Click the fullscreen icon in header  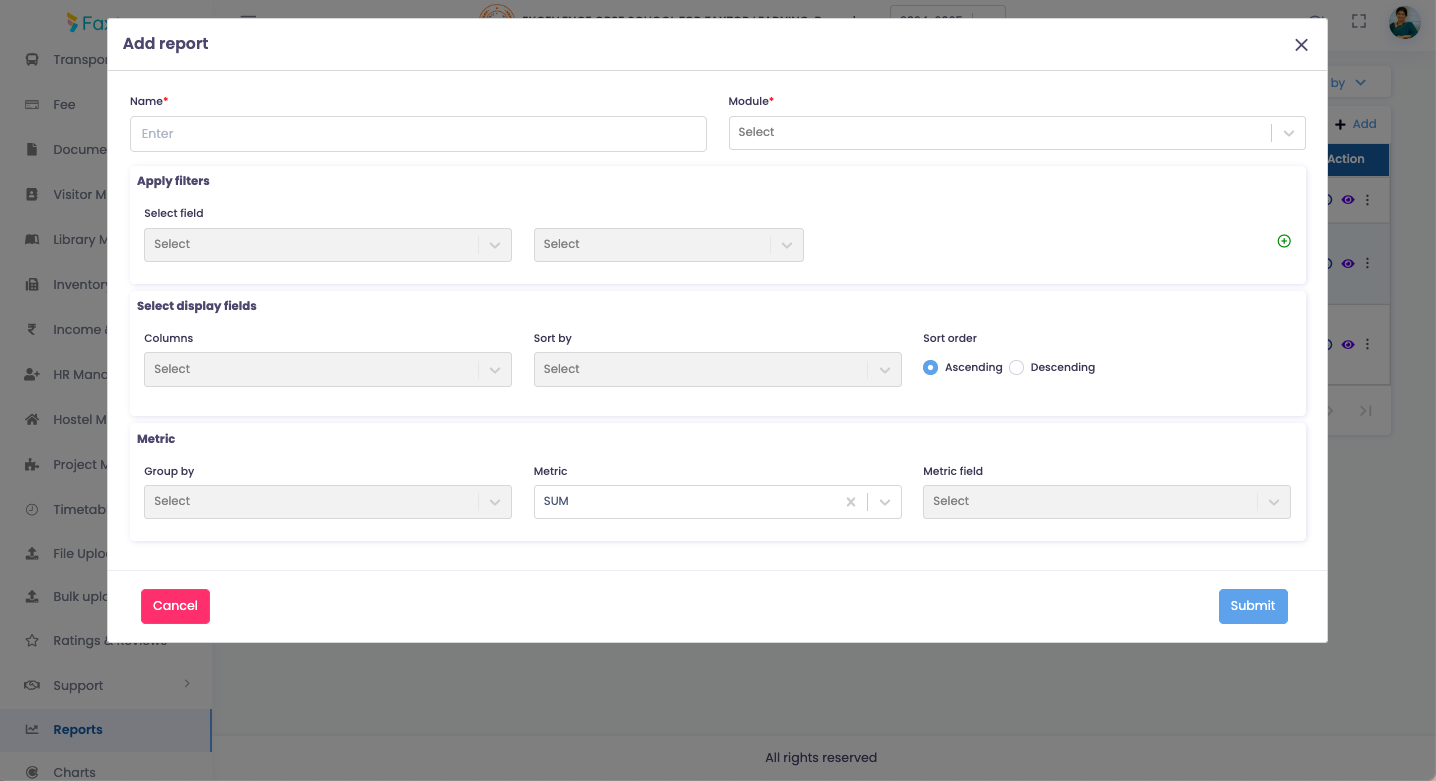tap(1359, 21)
